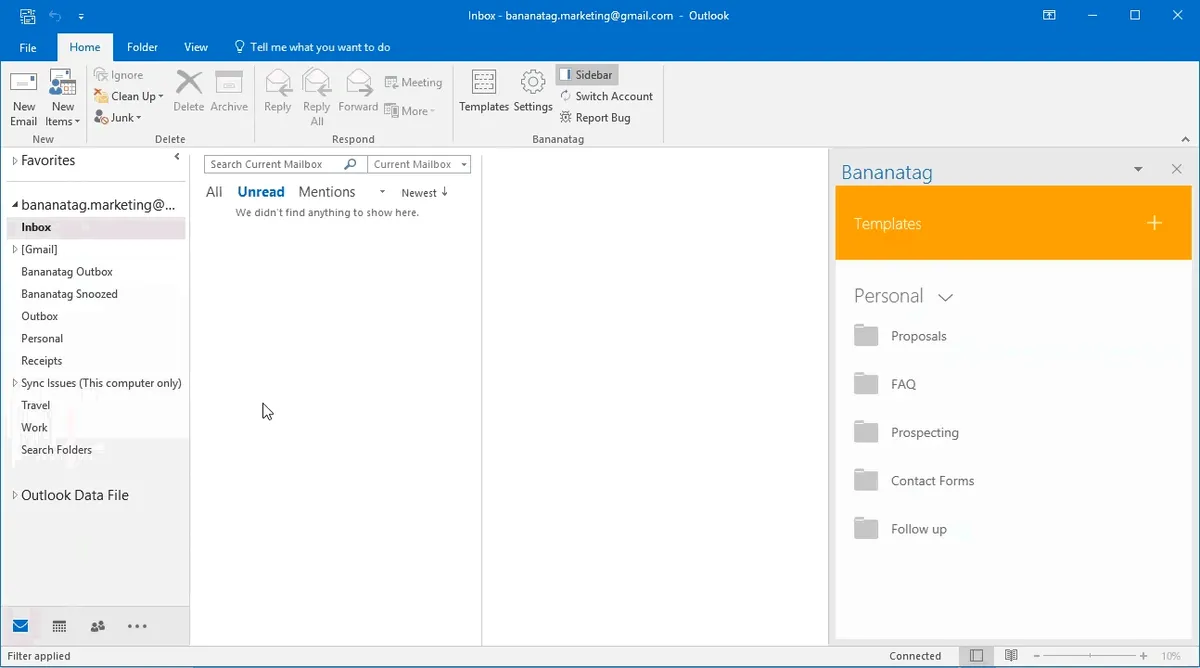The width and height of the screenshot is (1200, 668).
Task: Open more navigation options ellipsis
Action: 137,626
